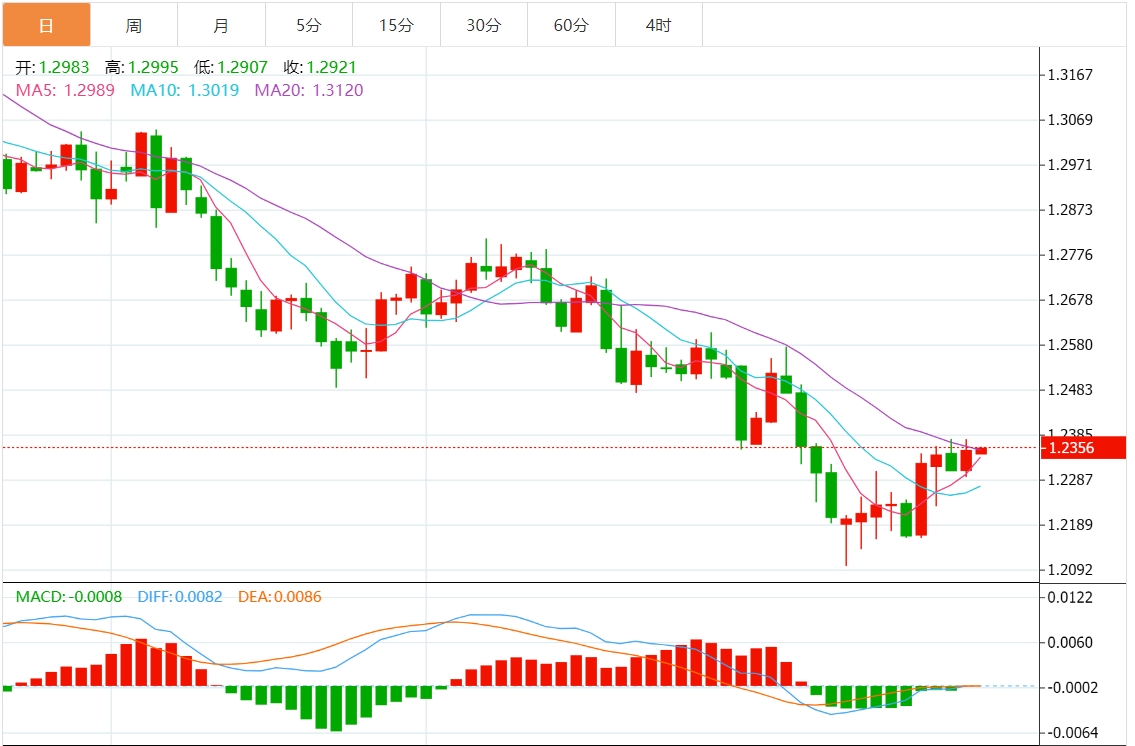This screenshot has height=746, width=1135.
Task: Click the 1.2092 price axis label
Action: (x=1069, y=570)
